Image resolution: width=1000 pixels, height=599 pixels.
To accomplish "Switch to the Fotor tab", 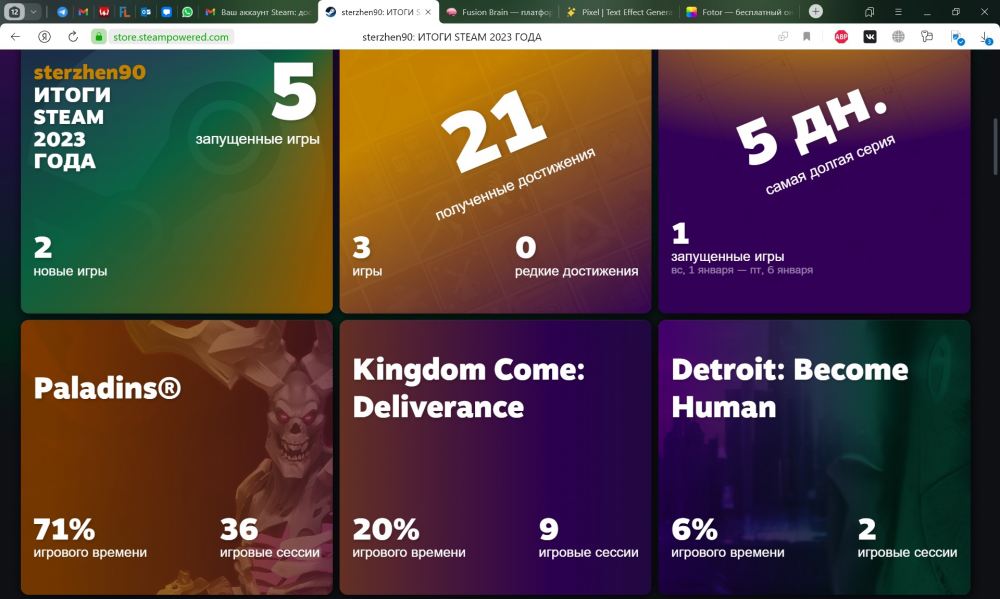I will (x=739, y=11).
